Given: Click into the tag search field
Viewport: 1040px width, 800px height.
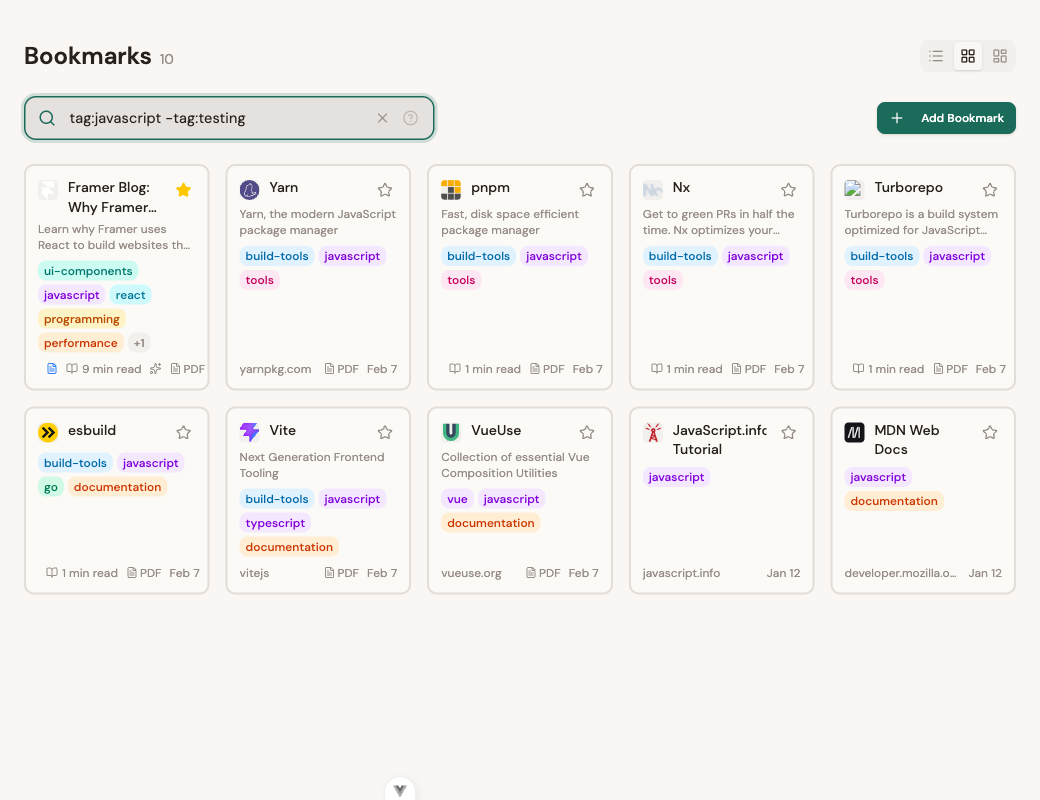Looking at the screenshot, I should coord(215,118).
